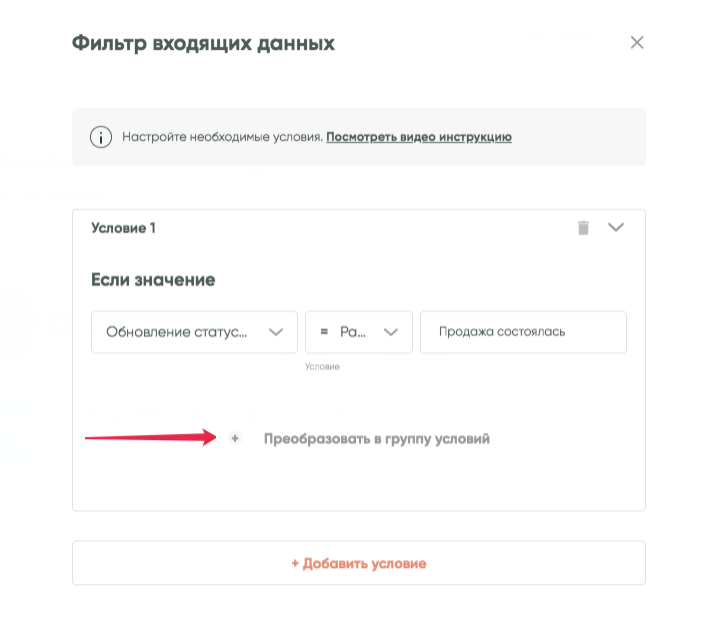Click the info circle icon in banner
Image resolution: width=716 pixels, height=623 pixels.
[x=100, y=137]
